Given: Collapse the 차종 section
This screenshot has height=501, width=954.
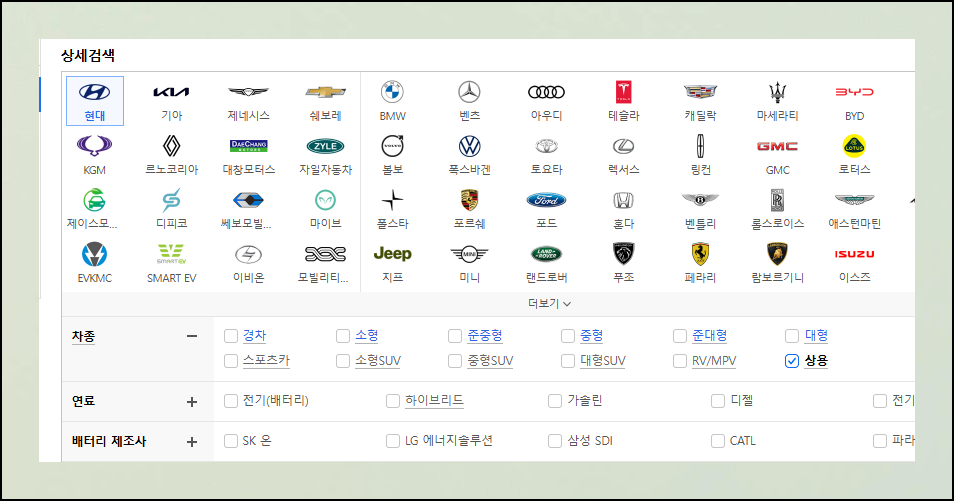Looking at the screenshot, I should pos(192,336).
